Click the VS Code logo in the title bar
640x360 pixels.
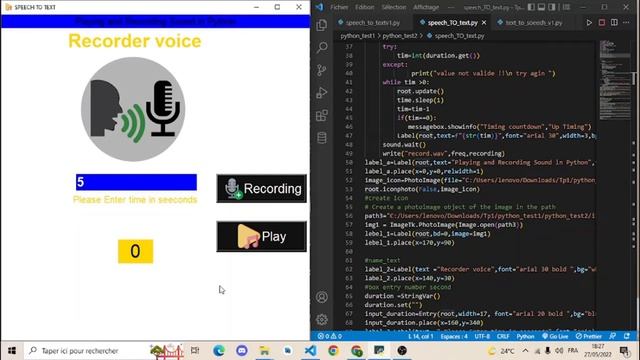point(319,7)
